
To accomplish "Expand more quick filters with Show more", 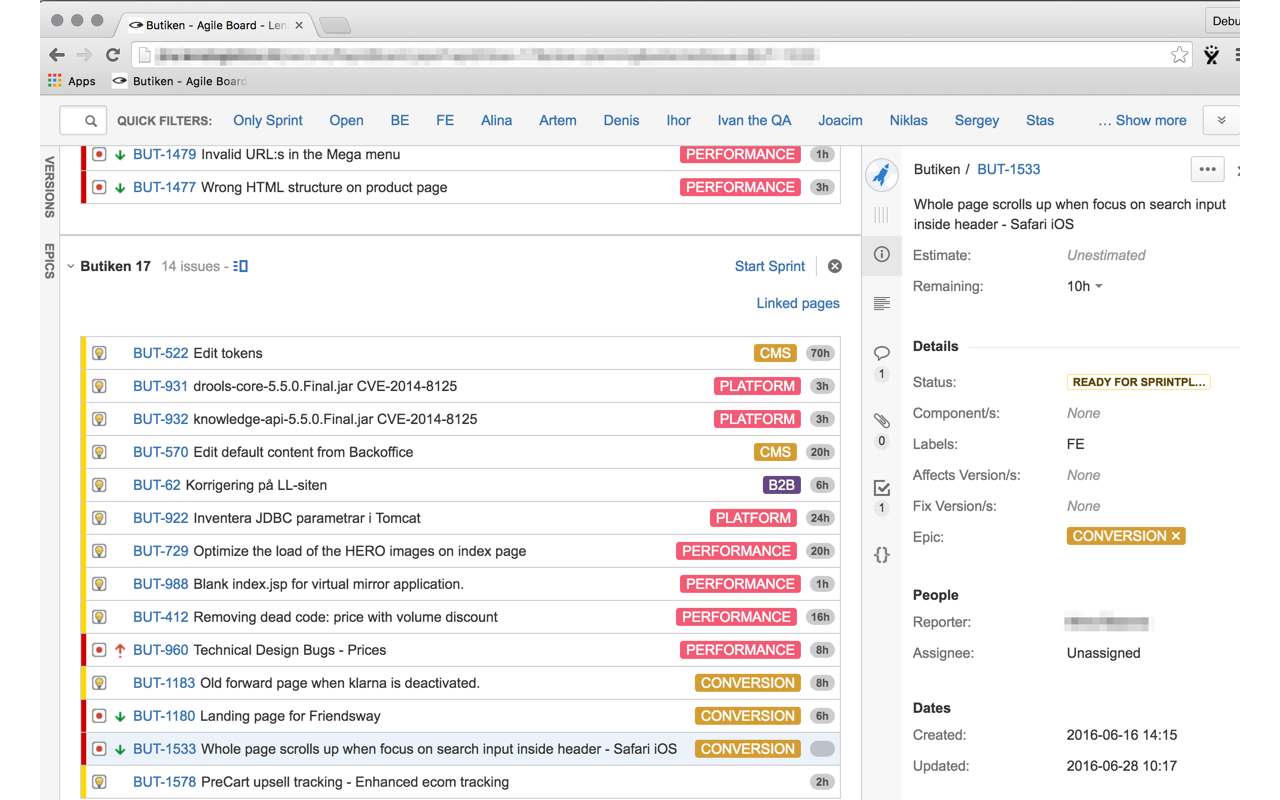I will tap(1142, 120).
